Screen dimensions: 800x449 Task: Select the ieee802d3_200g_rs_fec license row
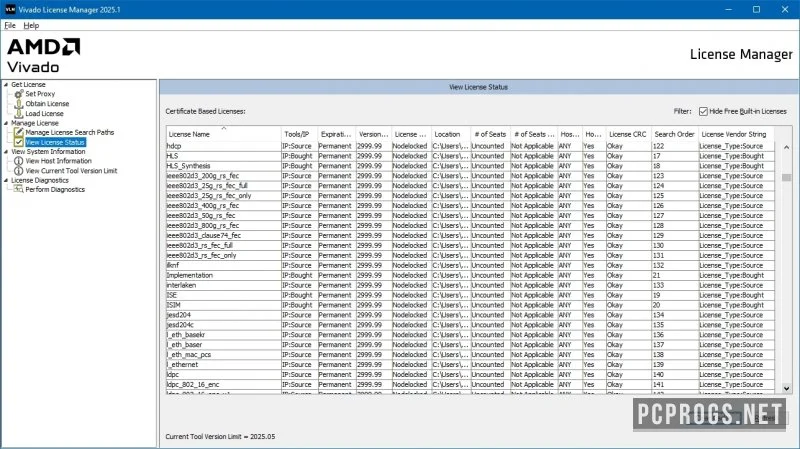pos(470,176)
